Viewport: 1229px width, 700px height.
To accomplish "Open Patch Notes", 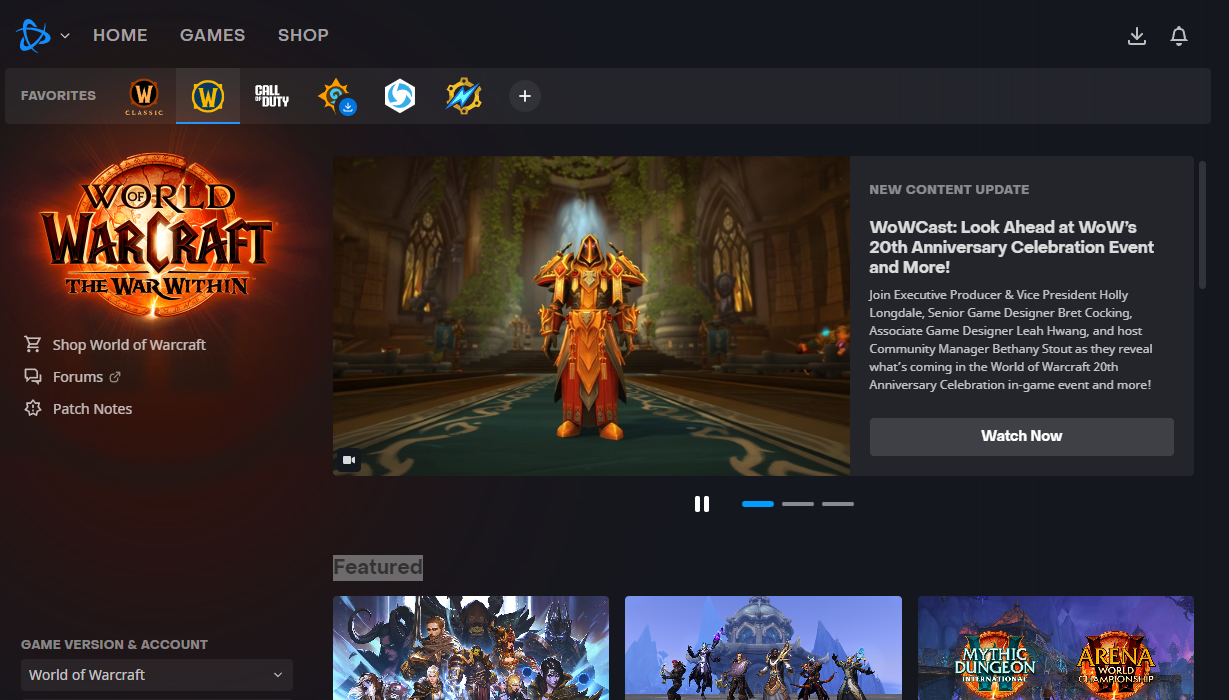I will [x=92, y=409].
